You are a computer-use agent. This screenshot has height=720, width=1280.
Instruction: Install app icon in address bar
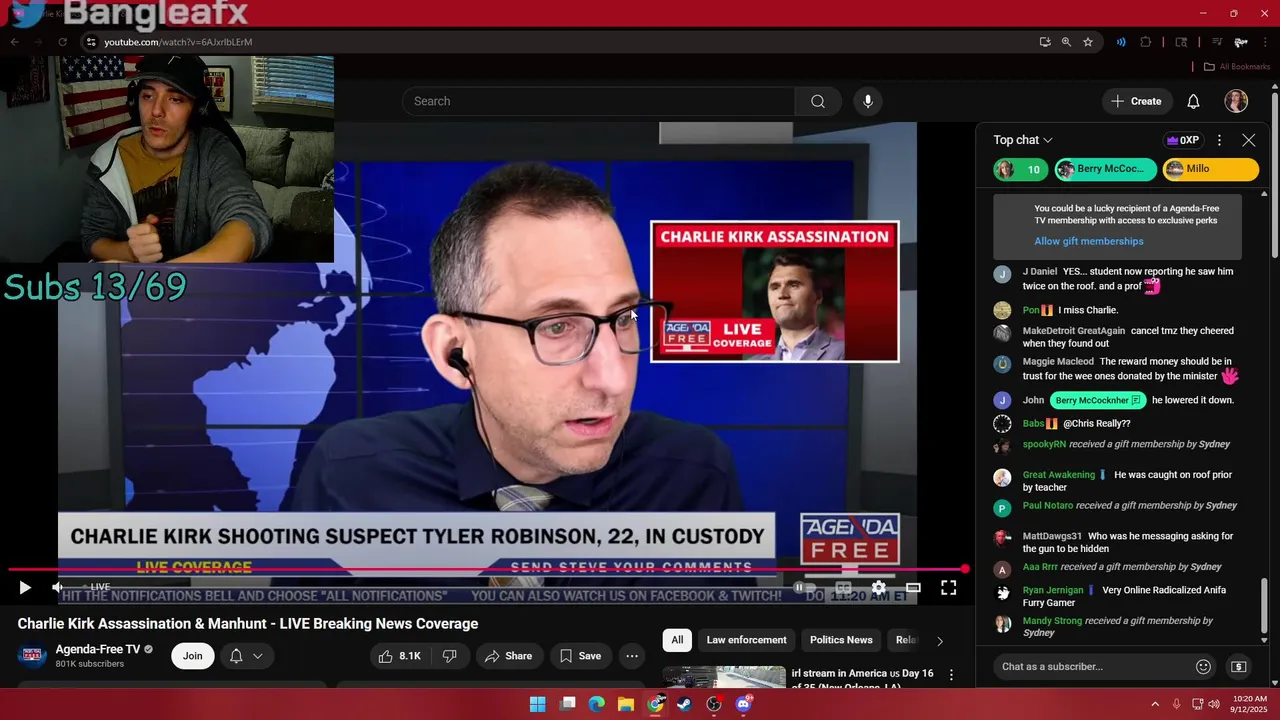click(1045, 42)
